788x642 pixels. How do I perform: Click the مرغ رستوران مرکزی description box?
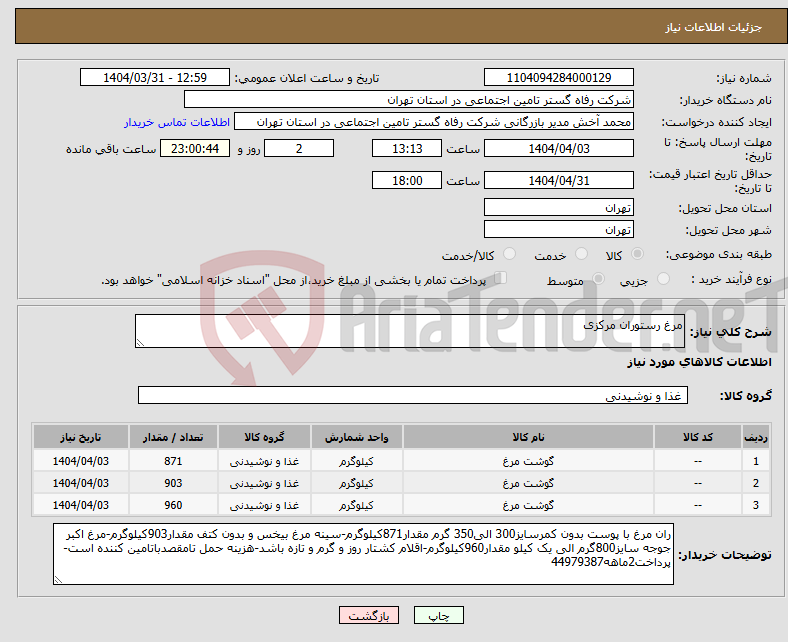click(410, 331)
